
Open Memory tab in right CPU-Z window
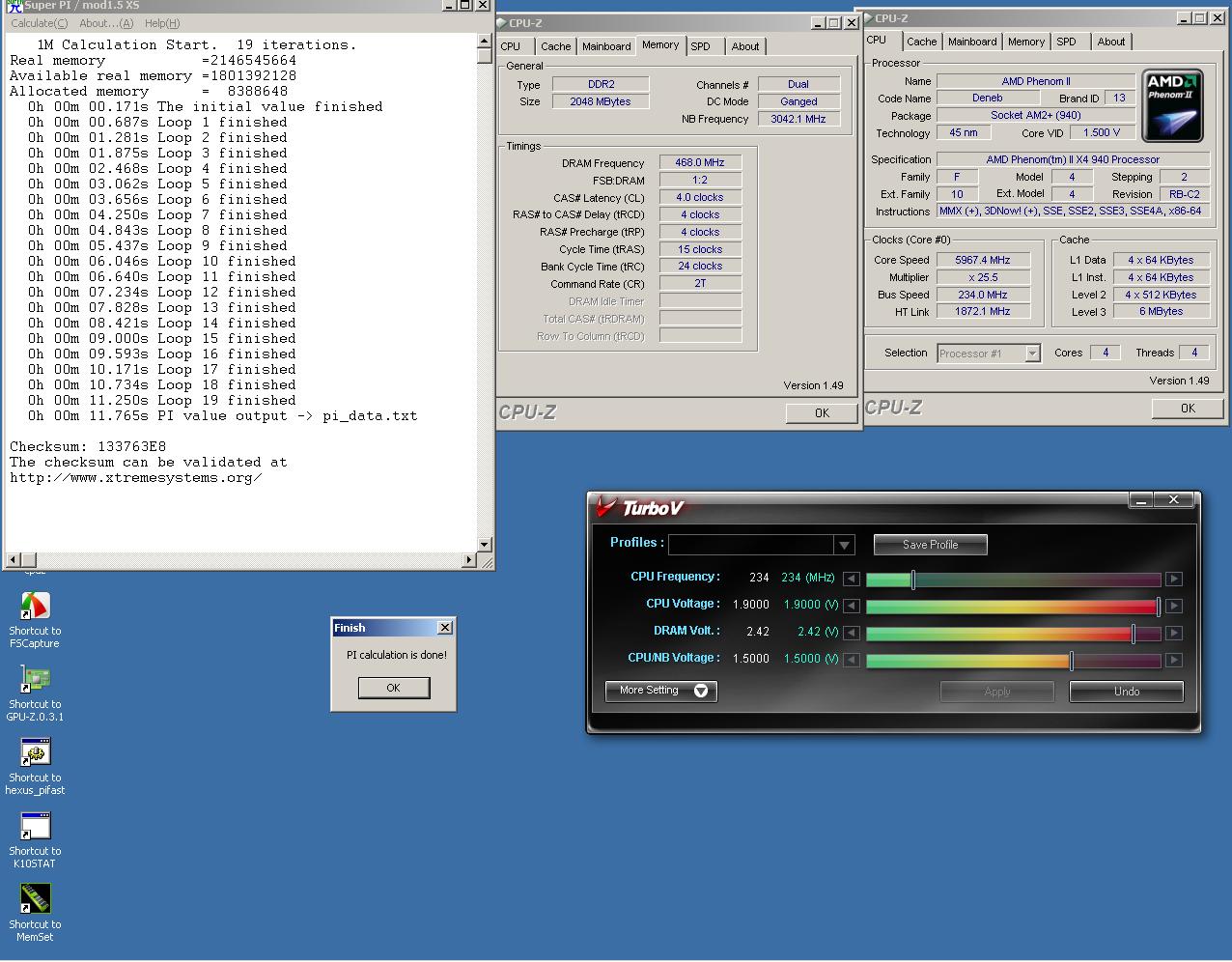coord(1025,42)
